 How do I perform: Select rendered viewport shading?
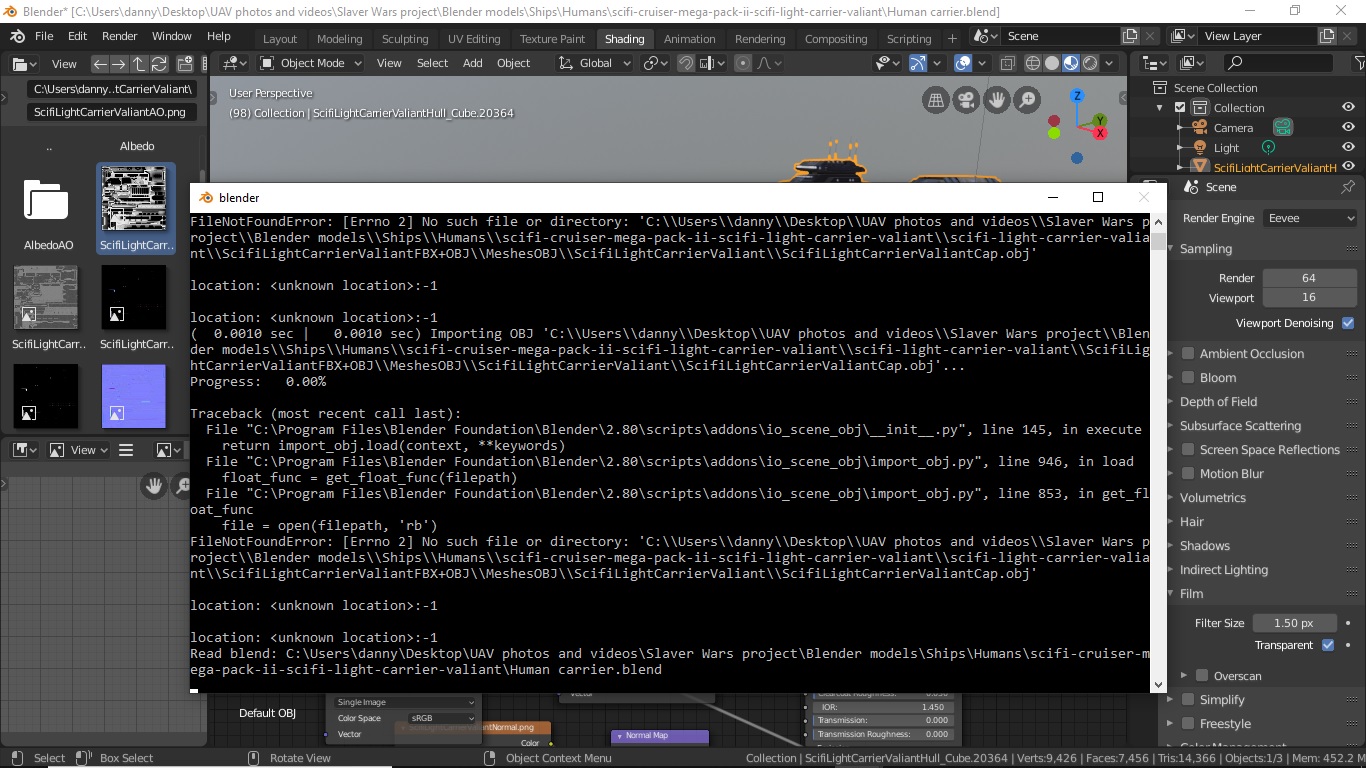[1090, 63]
